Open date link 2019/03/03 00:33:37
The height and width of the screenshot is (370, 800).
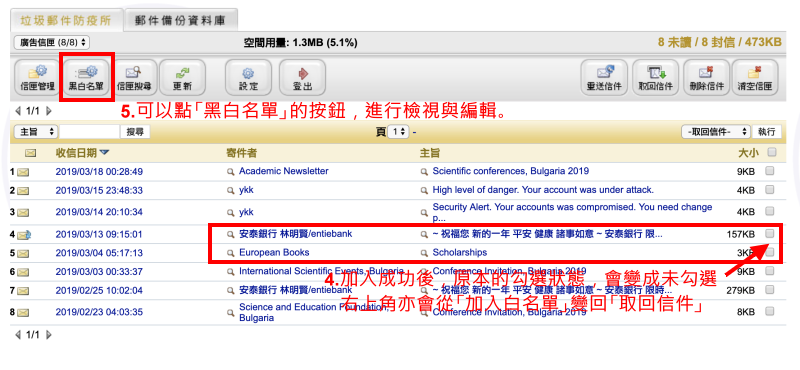pos(99,272)
